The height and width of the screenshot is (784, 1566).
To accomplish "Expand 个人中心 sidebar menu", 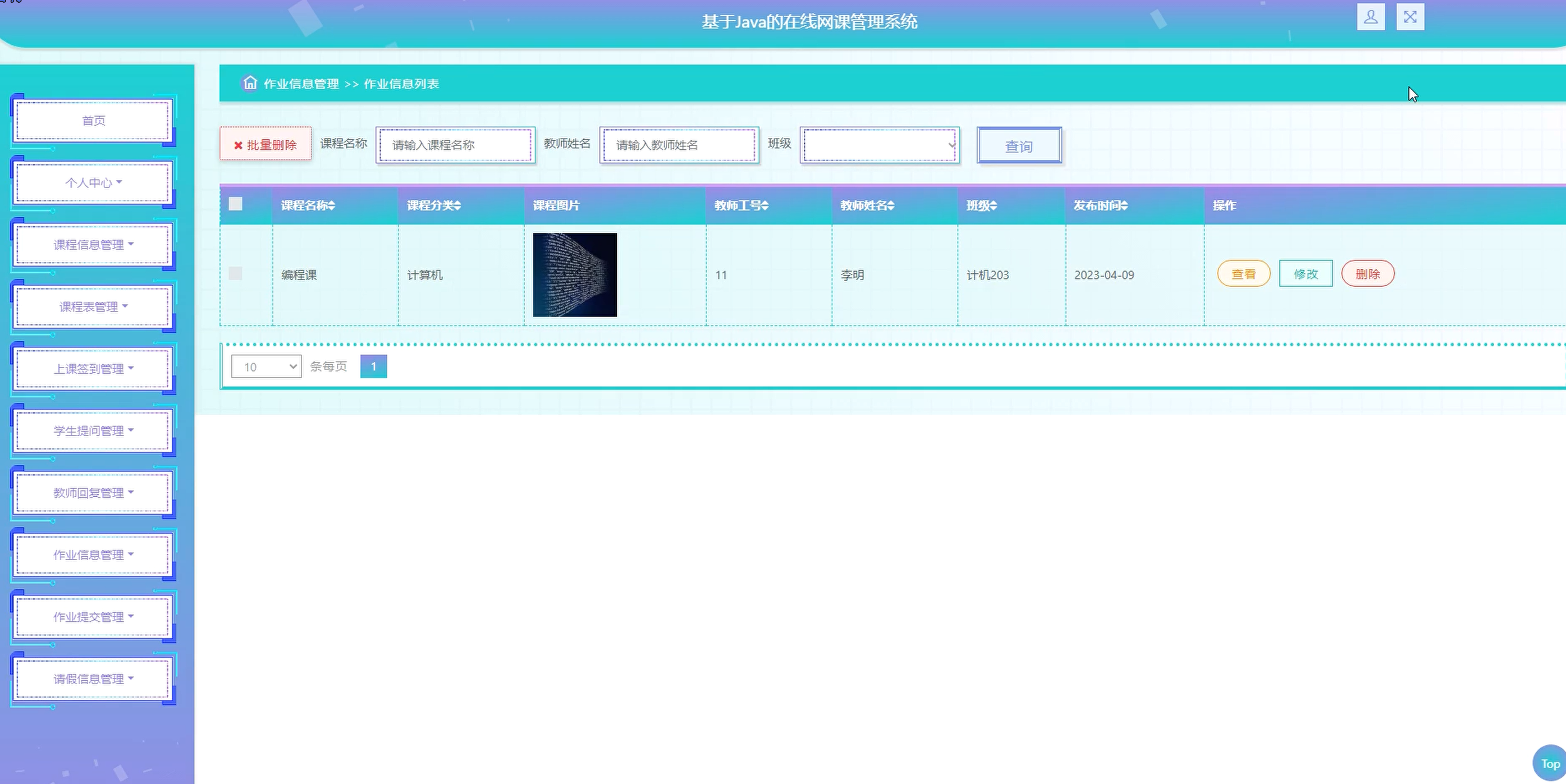I will (x=93, y=182).
